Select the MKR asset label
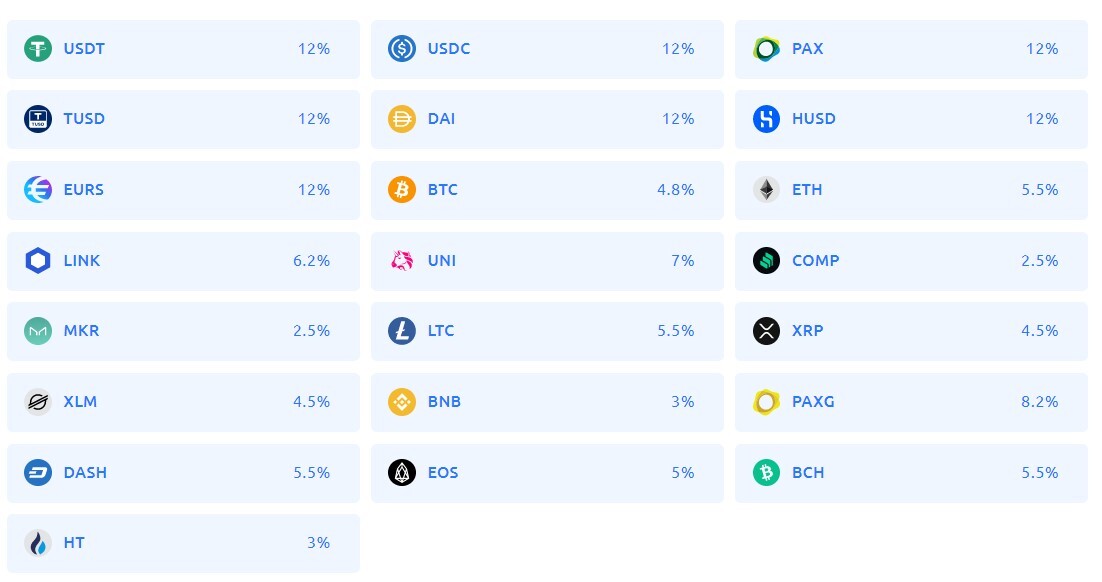 point(82,331)
